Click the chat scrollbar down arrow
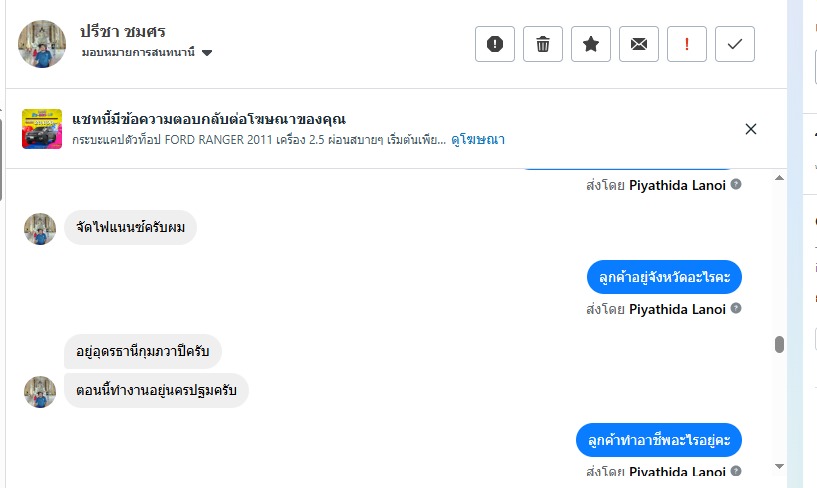The height and width of the screenshot is (488, 817). pyautogui.click(x=779, y=466)
